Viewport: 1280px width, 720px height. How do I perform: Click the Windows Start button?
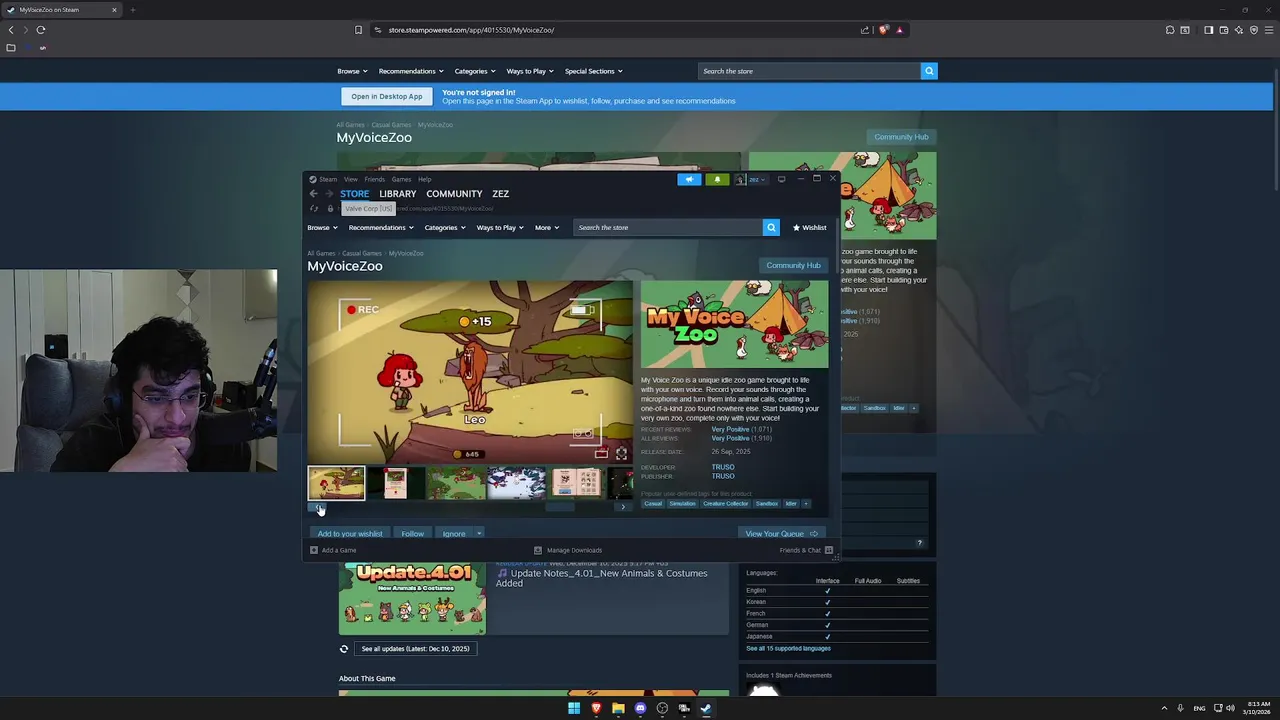coord(574,708)
